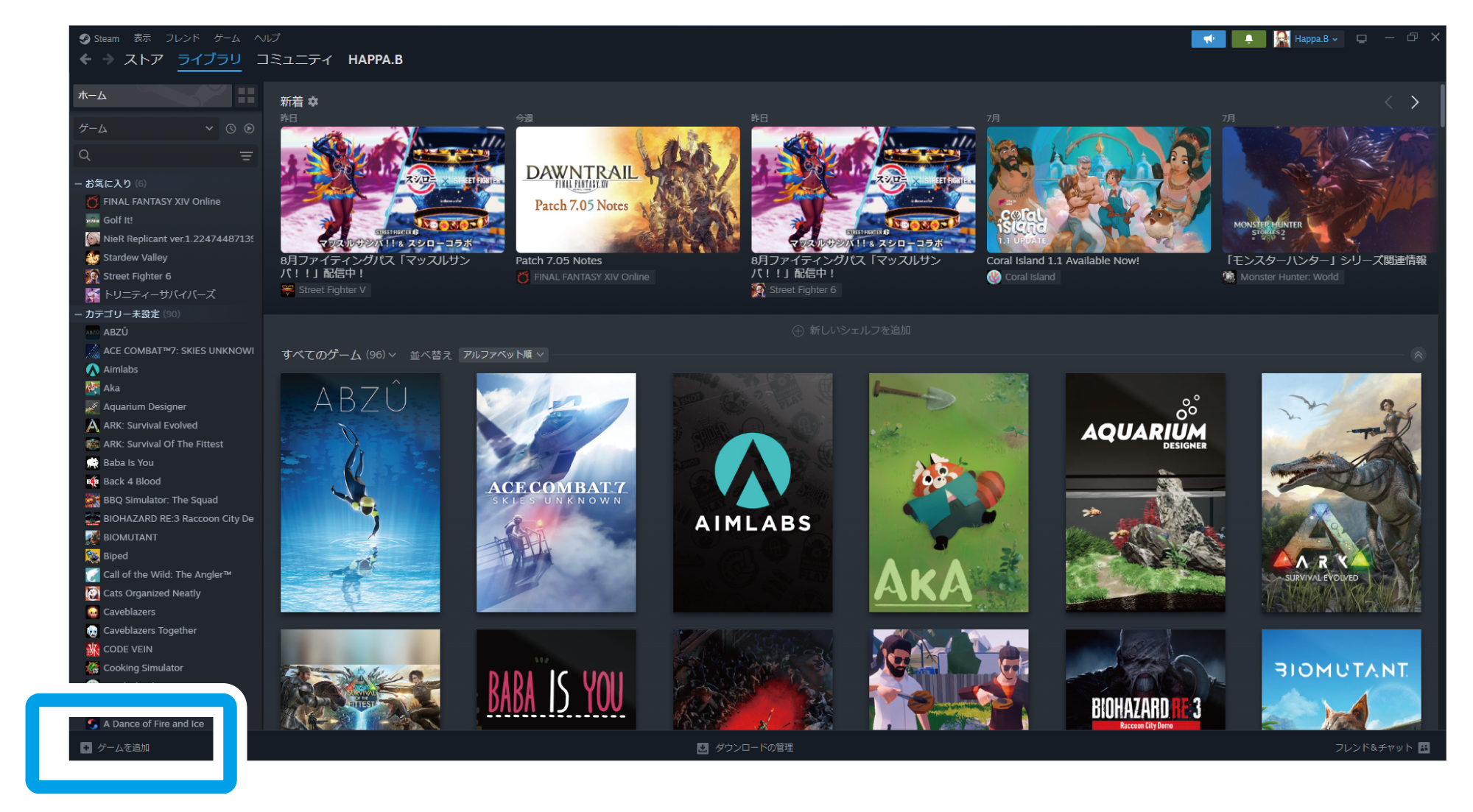
Task: Open the フレンド menu
Action: [182, 38]
